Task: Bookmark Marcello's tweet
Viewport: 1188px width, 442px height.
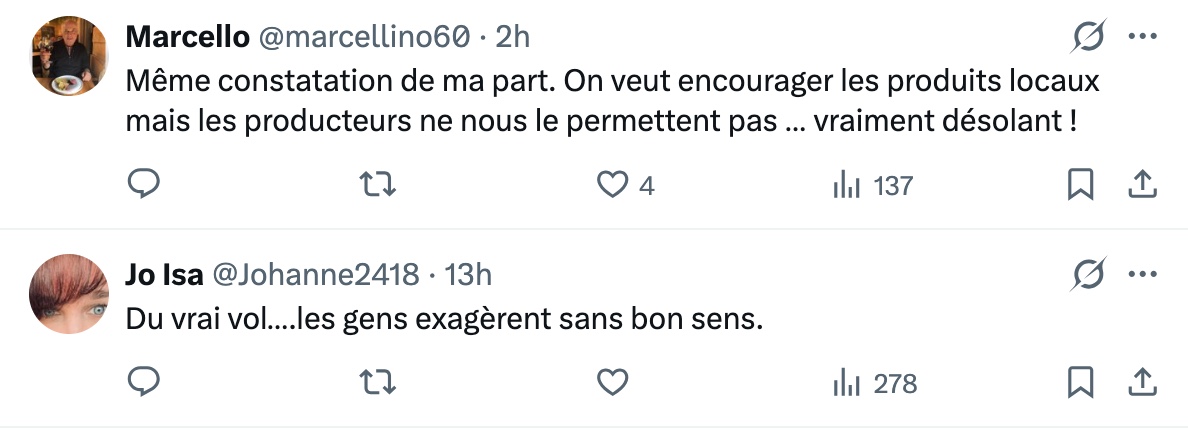Action: coord(1080,185)
